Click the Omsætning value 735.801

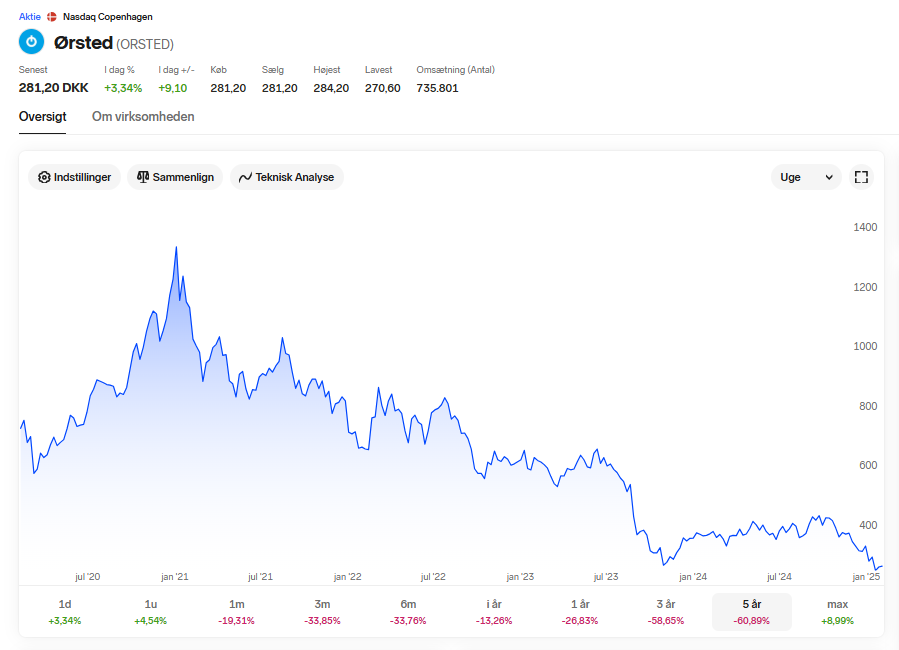pyautogui.click(x=437, y=88)
